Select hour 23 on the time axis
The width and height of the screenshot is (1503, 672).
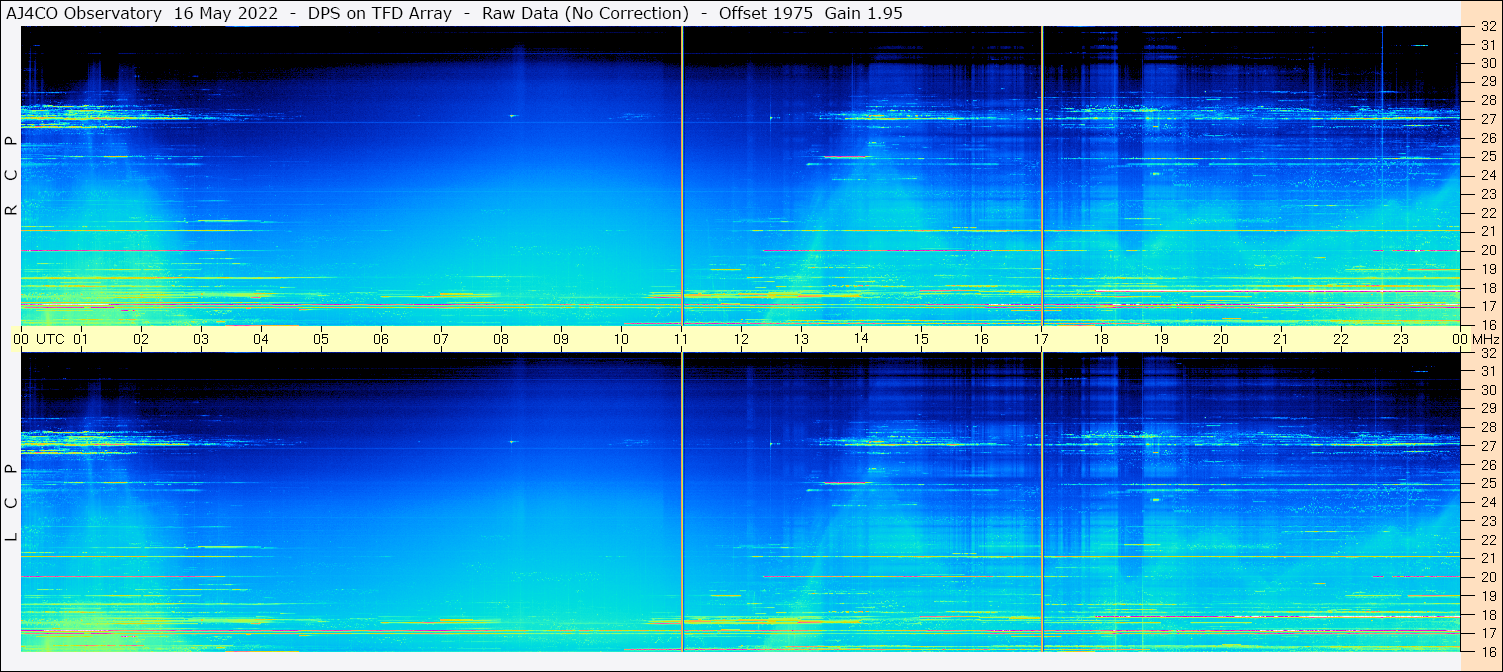point(1401,339)
